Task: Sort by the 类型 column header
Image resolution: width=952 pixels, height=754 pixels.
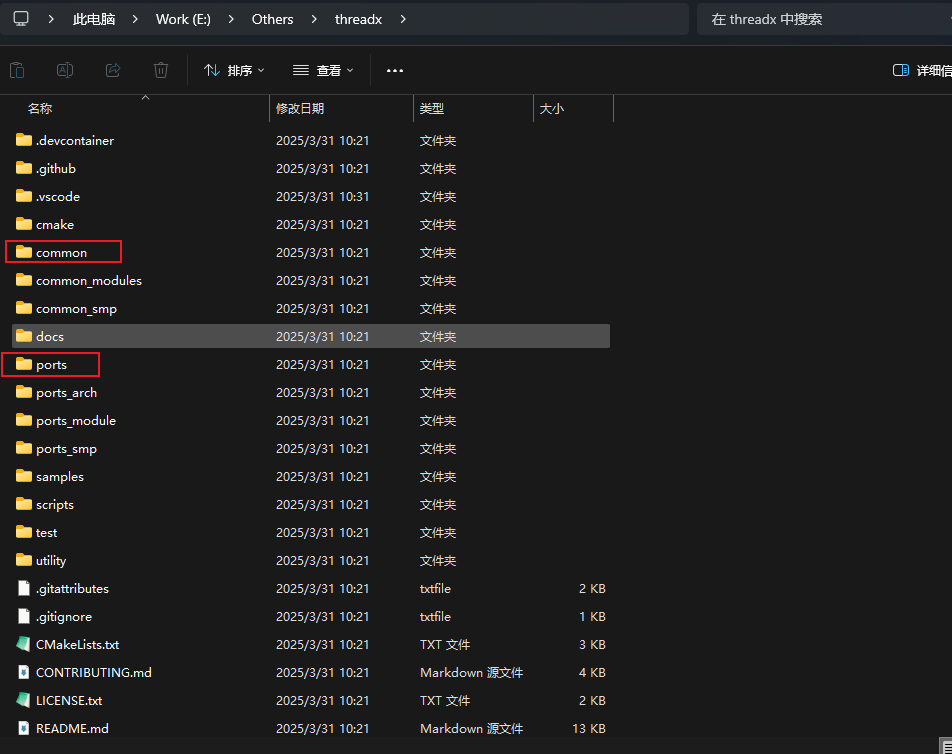Action: [x=432, y=109]
